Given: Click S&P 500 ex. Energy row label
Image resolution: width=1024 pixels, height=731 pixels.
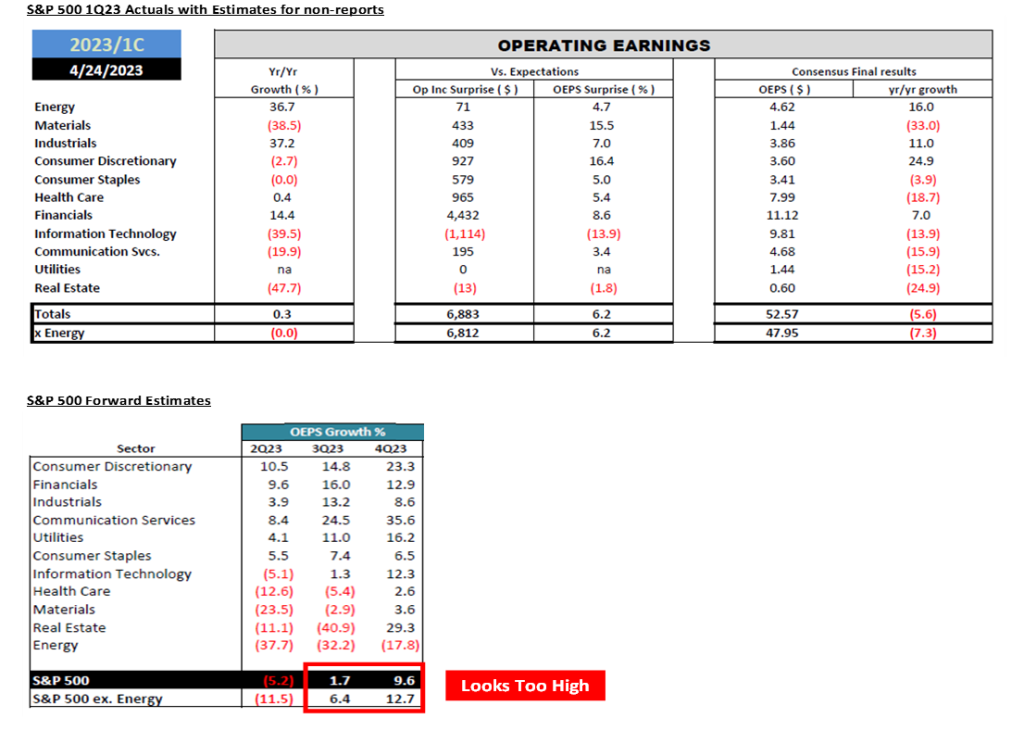Looking at the screenshot, I should coord(97,699).
